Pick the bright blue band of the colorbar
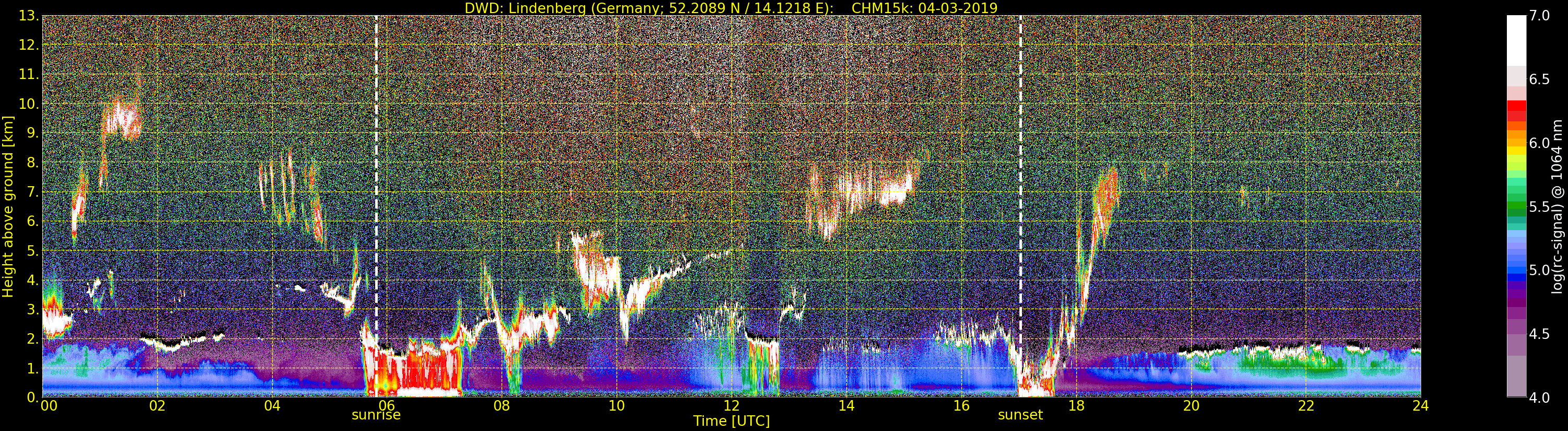This screenshot has height=431, width=1568. pyautogui.click(x=1516, y=269)
